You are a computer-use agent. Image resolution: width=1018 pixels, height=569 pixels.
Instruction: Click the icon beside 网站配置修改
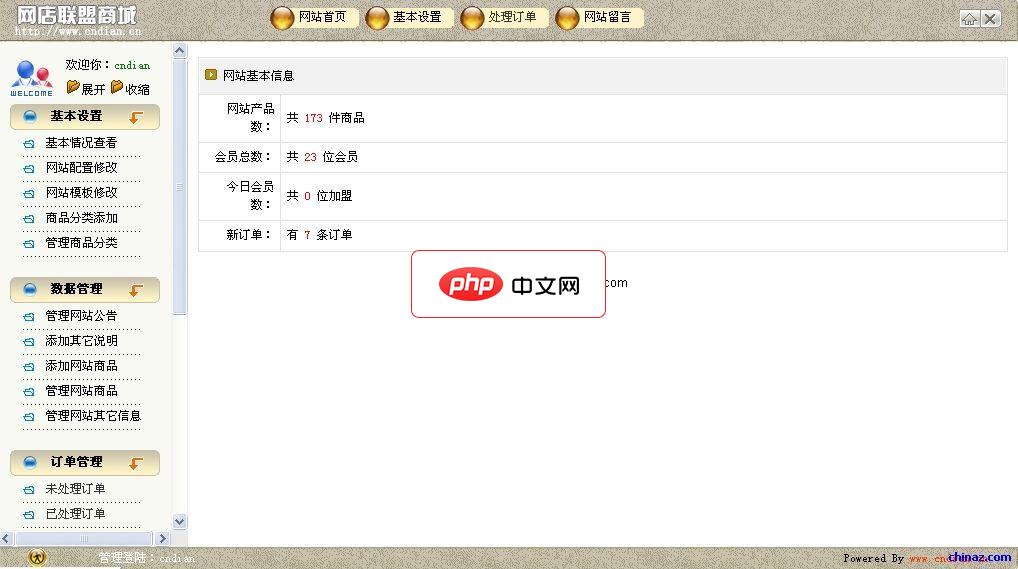pos(29,169)
